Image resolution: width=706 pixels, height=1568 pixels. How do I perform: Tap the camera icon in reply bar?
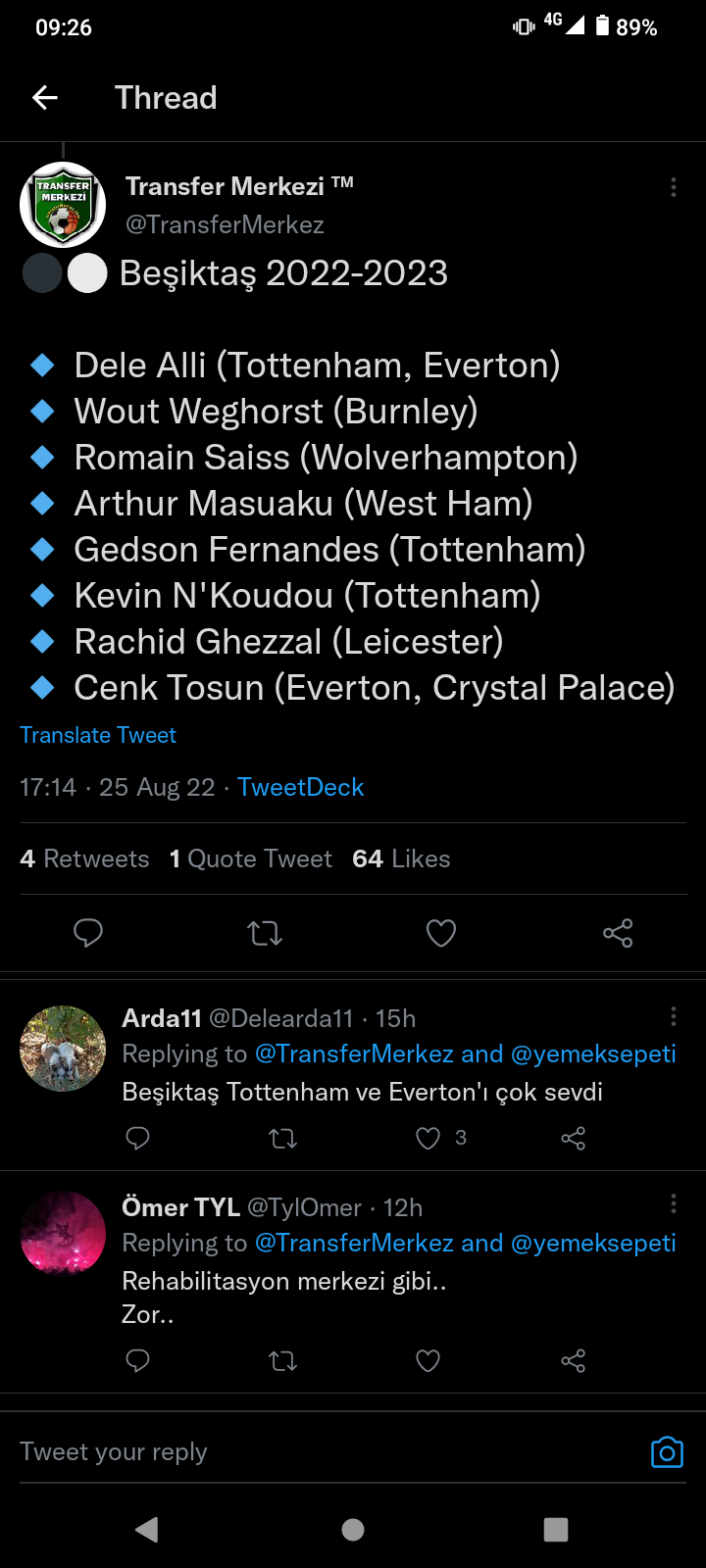(x=667, y=1452)
